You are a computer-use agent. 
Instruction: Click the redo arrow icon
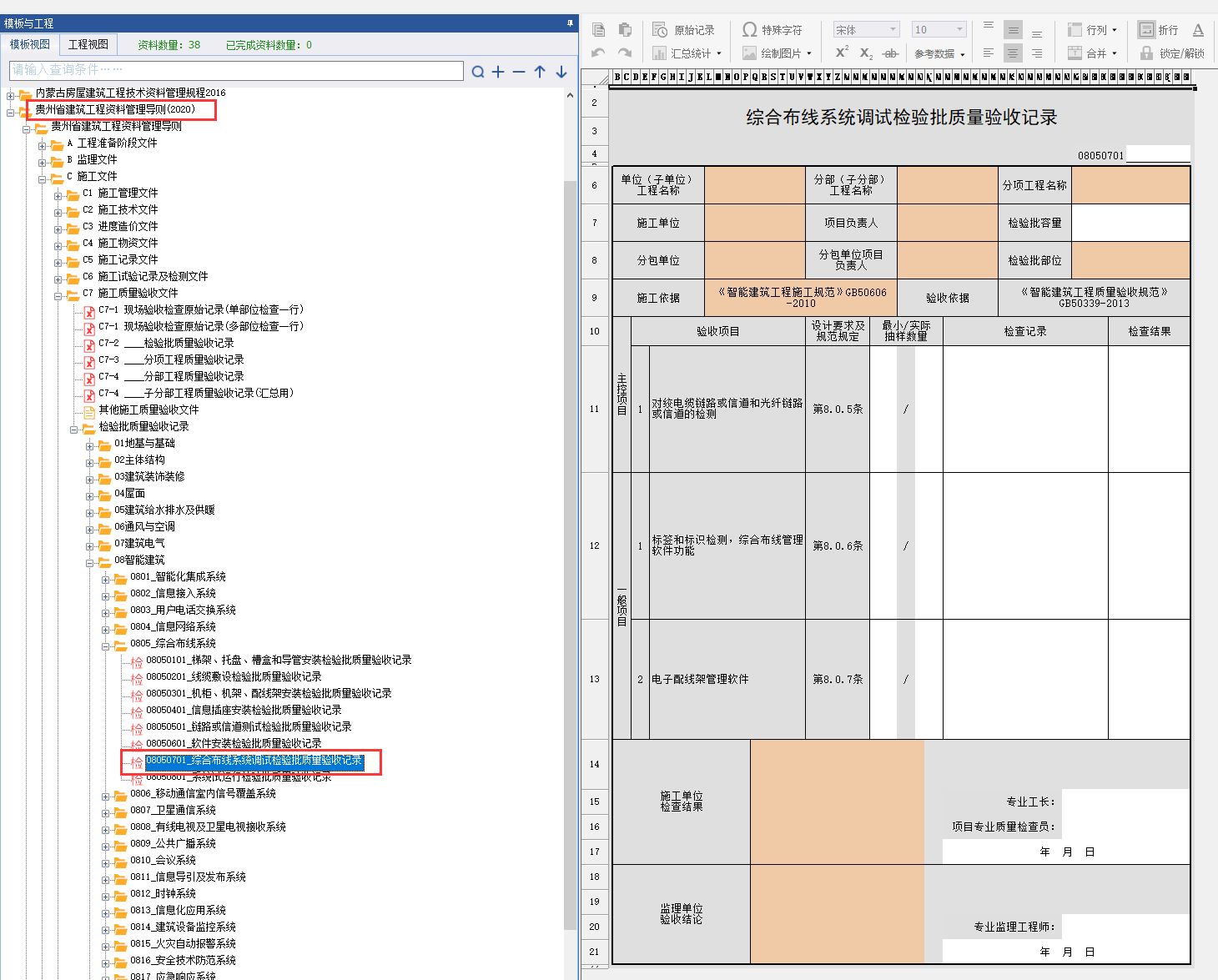tap(625, 53)
